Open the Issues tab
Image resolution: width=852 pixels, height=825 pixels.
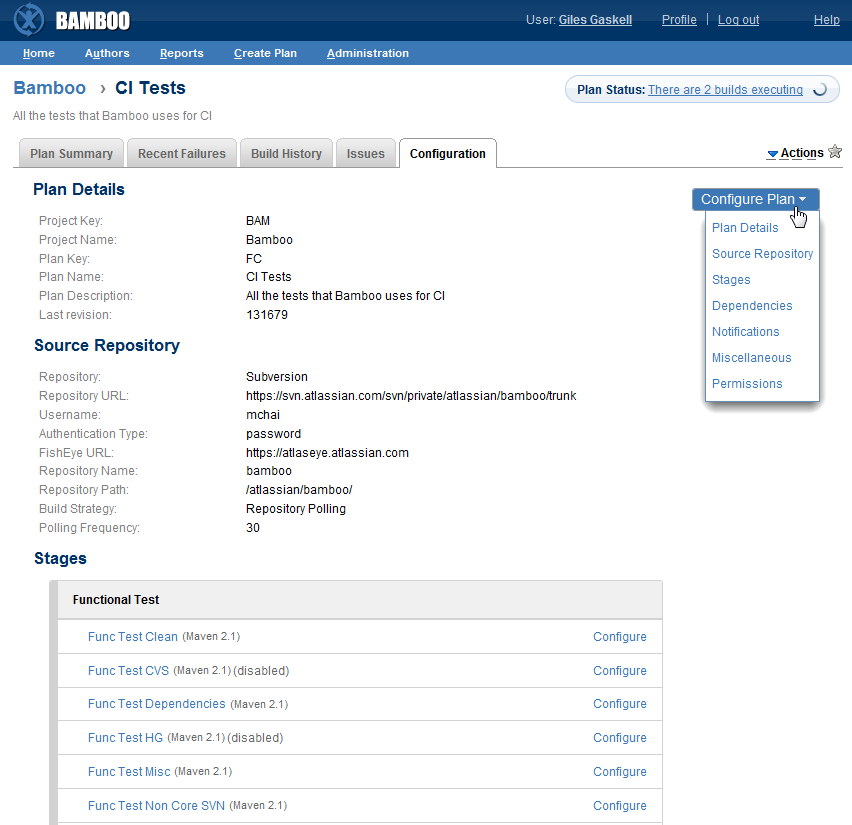[366, 154]
